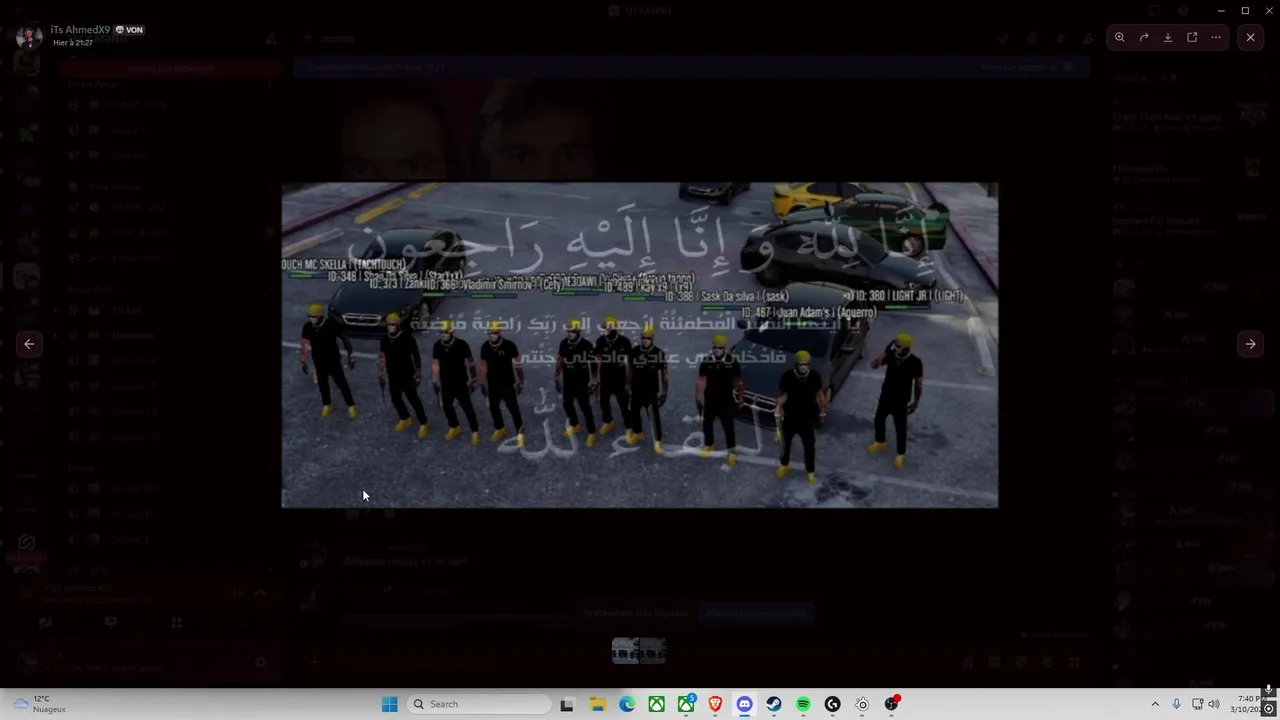This screenshot has height=720, width=1280.
Task: Click the iTs AhmedX9 username
Action: point(80,30)
